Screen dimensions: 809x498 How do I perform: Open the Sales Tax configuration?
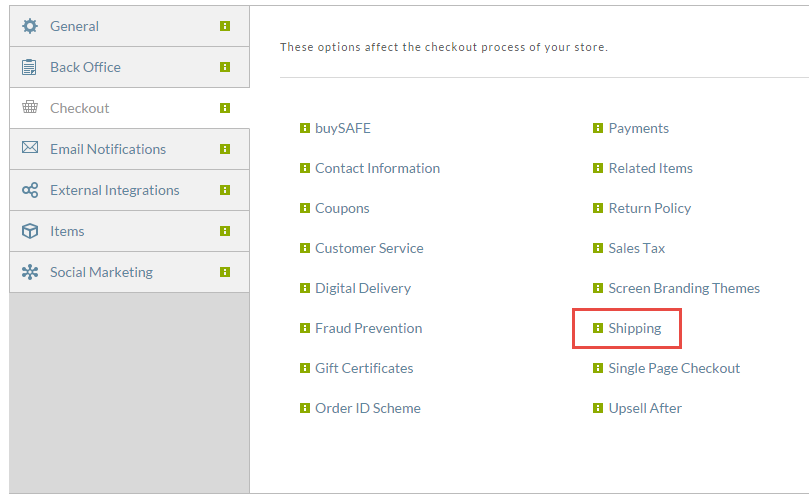coord(637,248)
